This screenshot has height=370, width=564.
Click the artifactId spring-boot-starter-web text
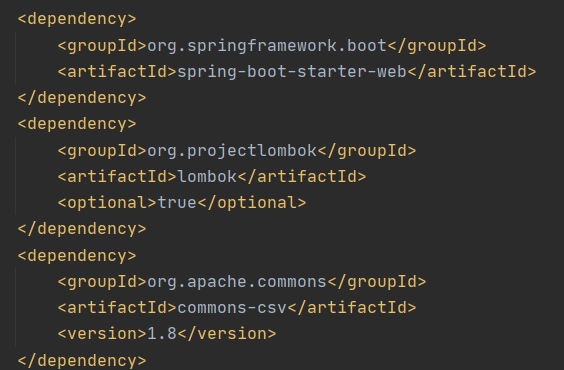292,72
